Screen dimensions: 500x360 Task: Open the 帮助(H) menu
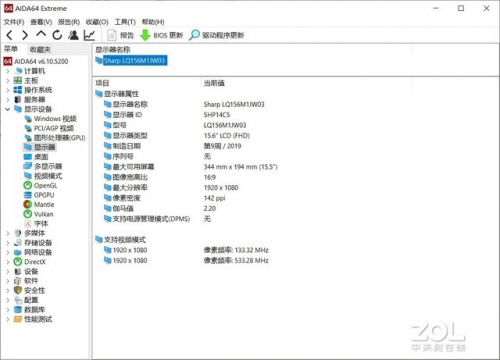[x=153, y=22]
